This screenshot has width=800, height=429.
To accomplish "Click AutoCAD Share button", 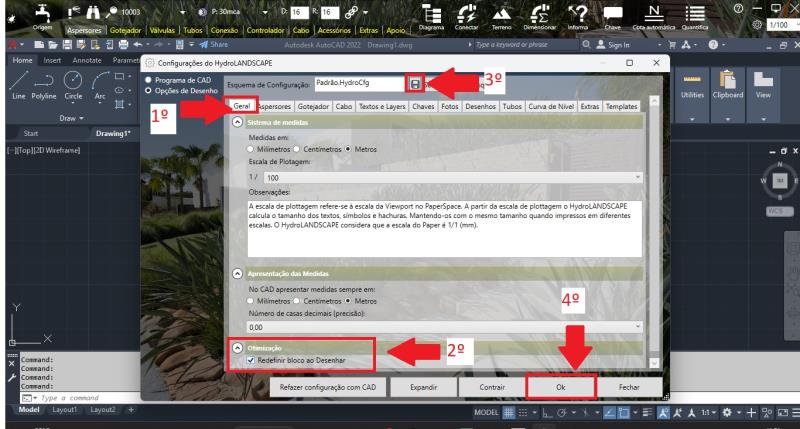I will [x=214, y=45].
